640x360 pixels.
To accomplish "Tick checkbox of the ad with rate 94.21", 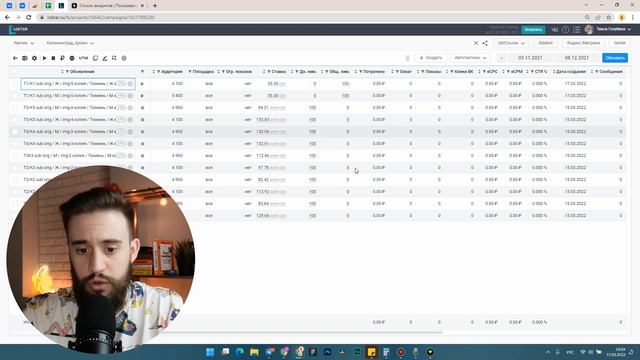I will (15, 108).
